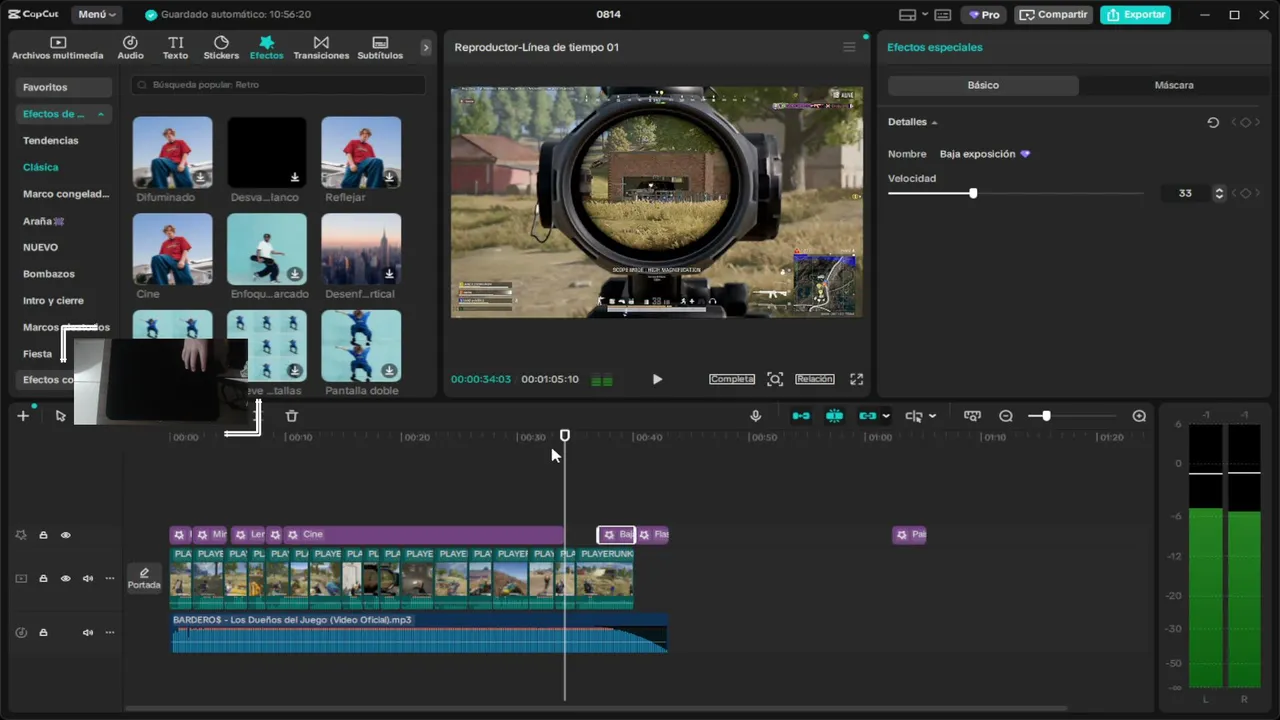Click the Portada cover button
1280x720 pixels.
tap(144, 578)
